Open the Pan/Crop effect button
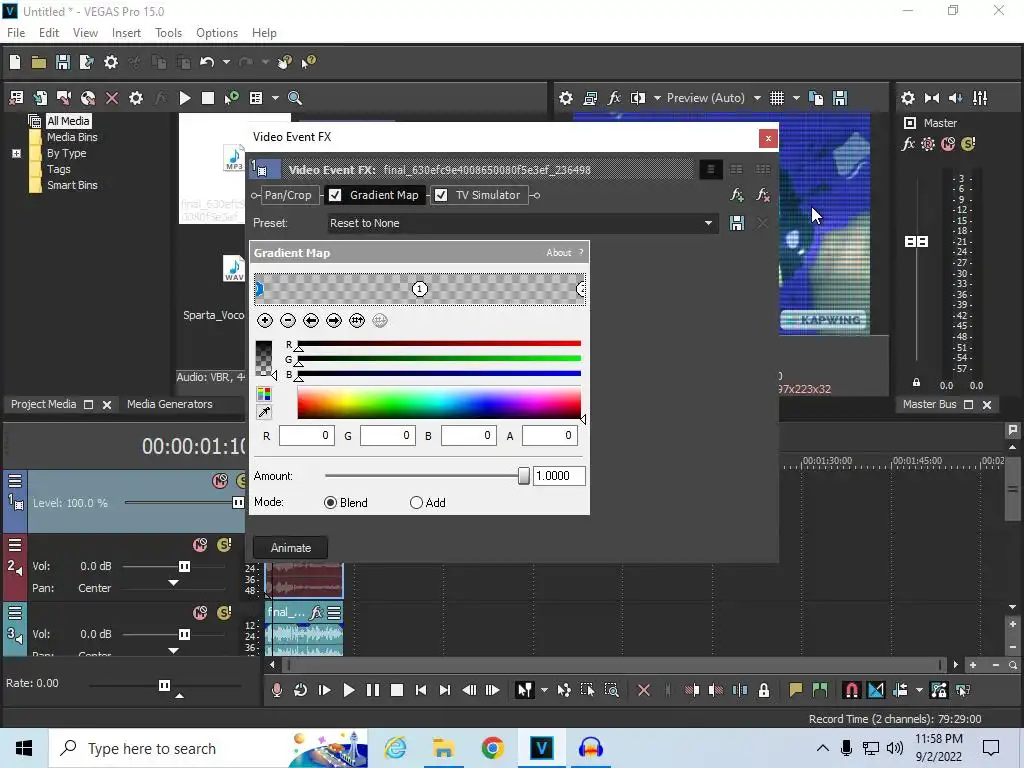Image resolution: width=1024 pixels, height=768 pixels. 288,195
